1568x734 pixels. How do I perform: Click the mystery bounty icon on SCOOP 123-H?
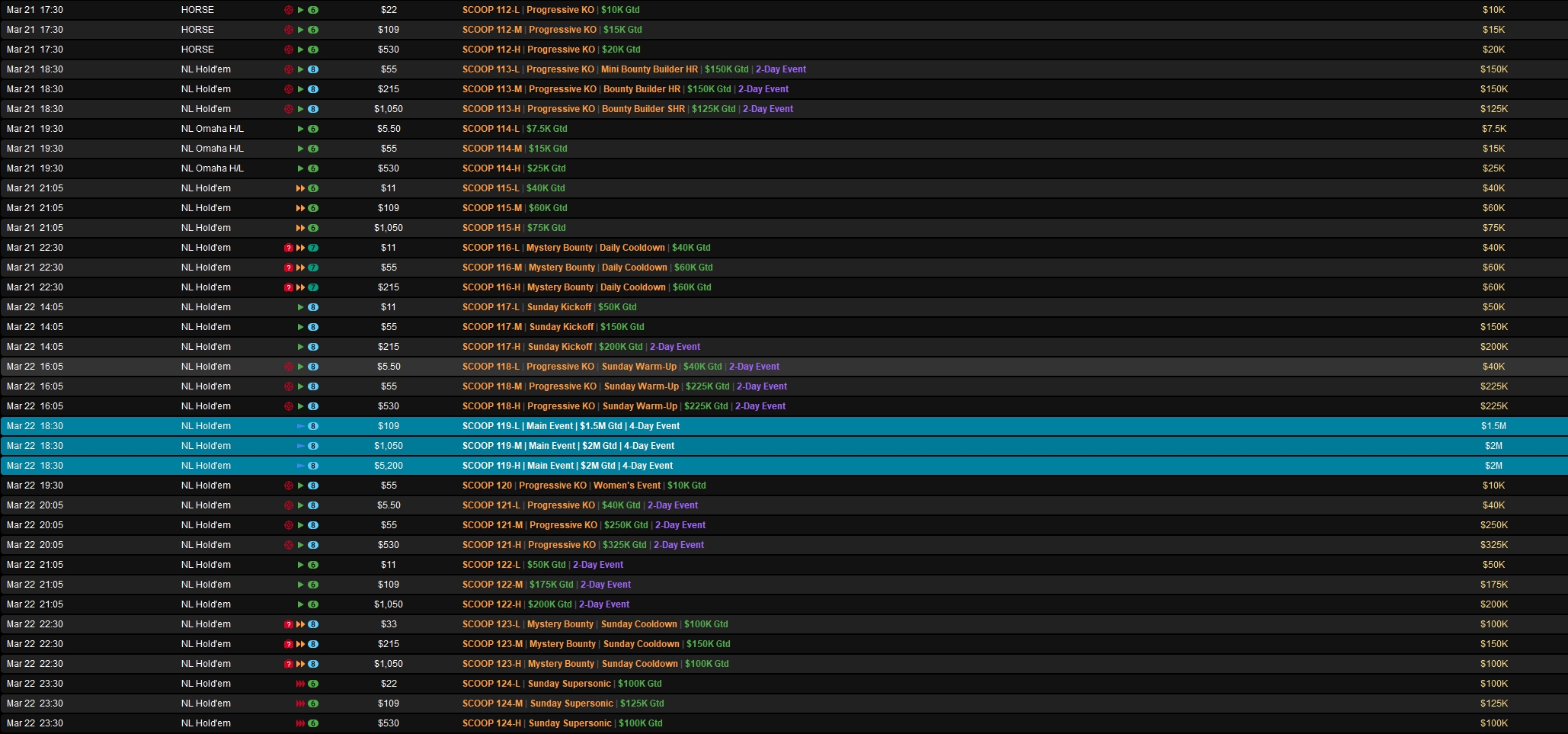[289, 664]
